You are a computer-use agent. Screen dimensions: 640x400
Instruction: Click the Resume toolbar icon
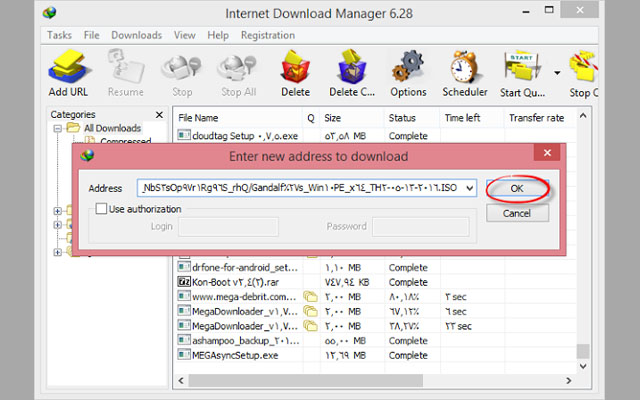point(126,65)
